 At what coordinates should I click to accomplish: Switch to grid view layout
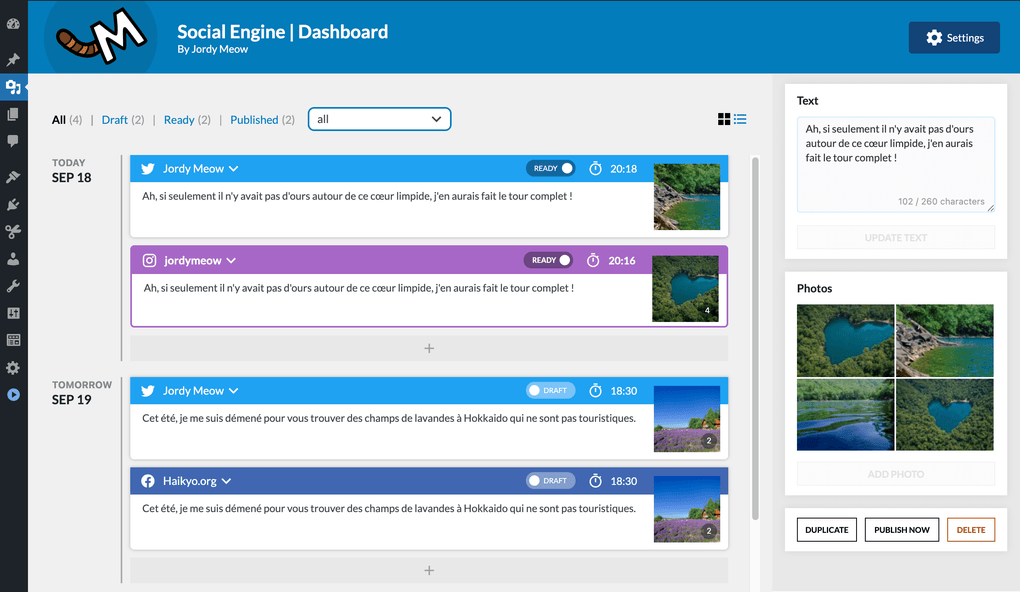point(723,118)
